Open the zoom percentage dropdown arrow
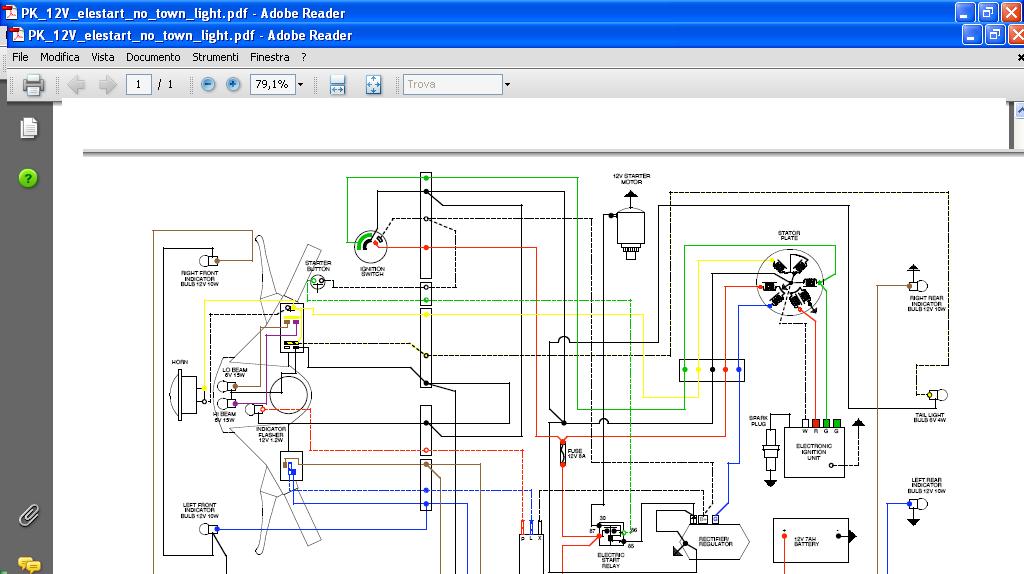The image size is (1024, 574). (x=300, y=84)
